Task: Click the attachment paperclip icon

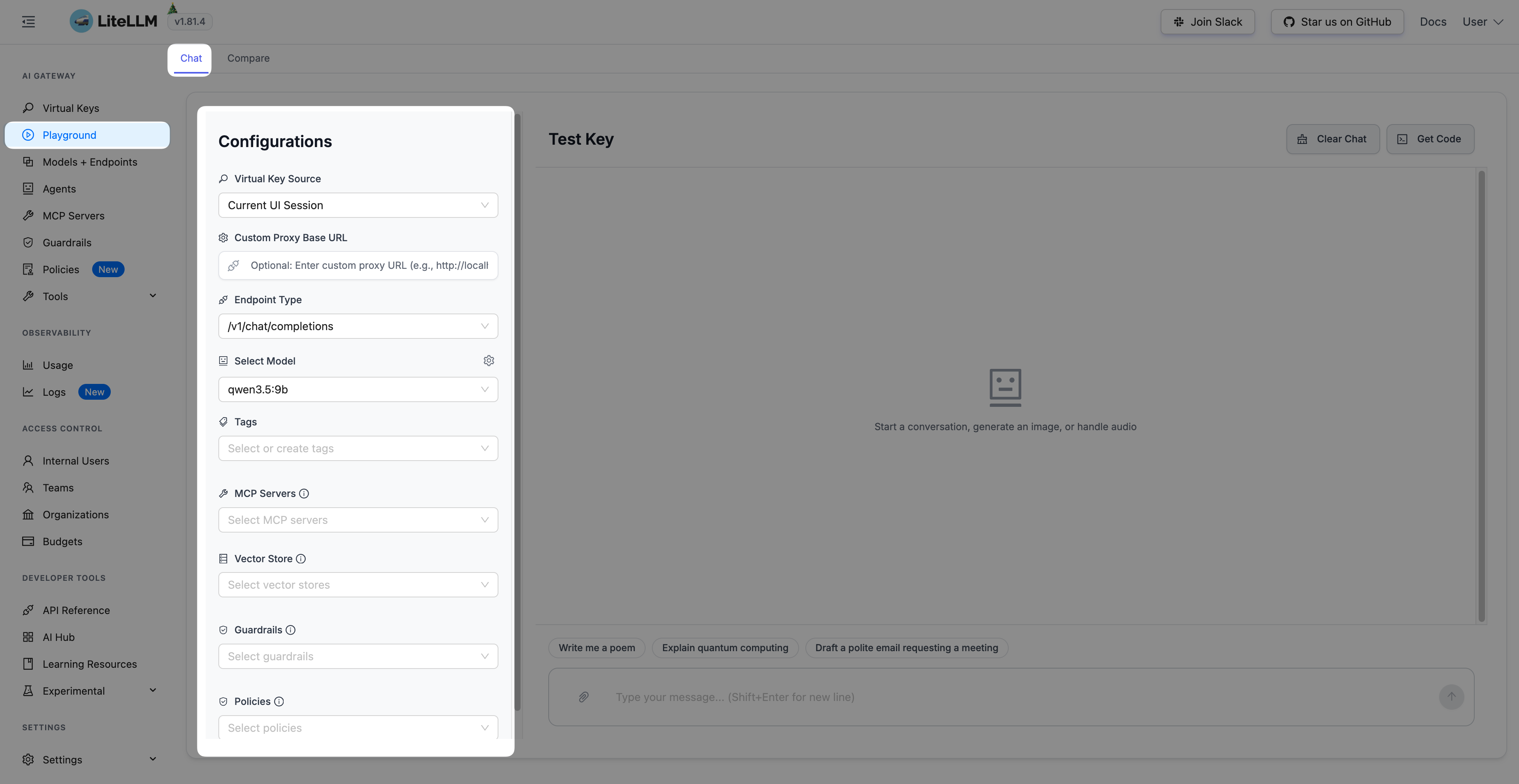Action: (x=583, y=697)
